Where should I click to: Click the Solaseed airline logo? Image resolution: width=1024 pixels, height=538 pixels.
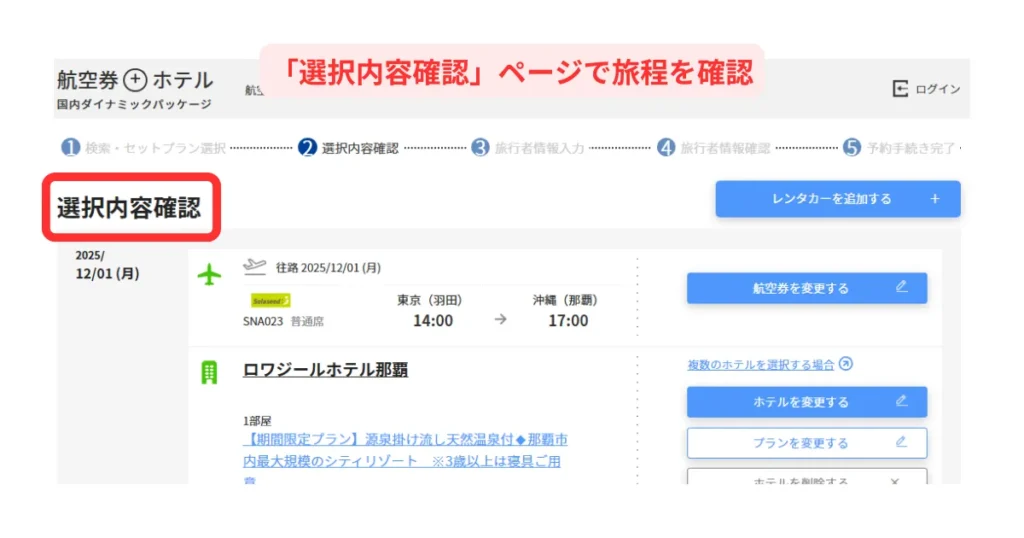tap(270, 300)
